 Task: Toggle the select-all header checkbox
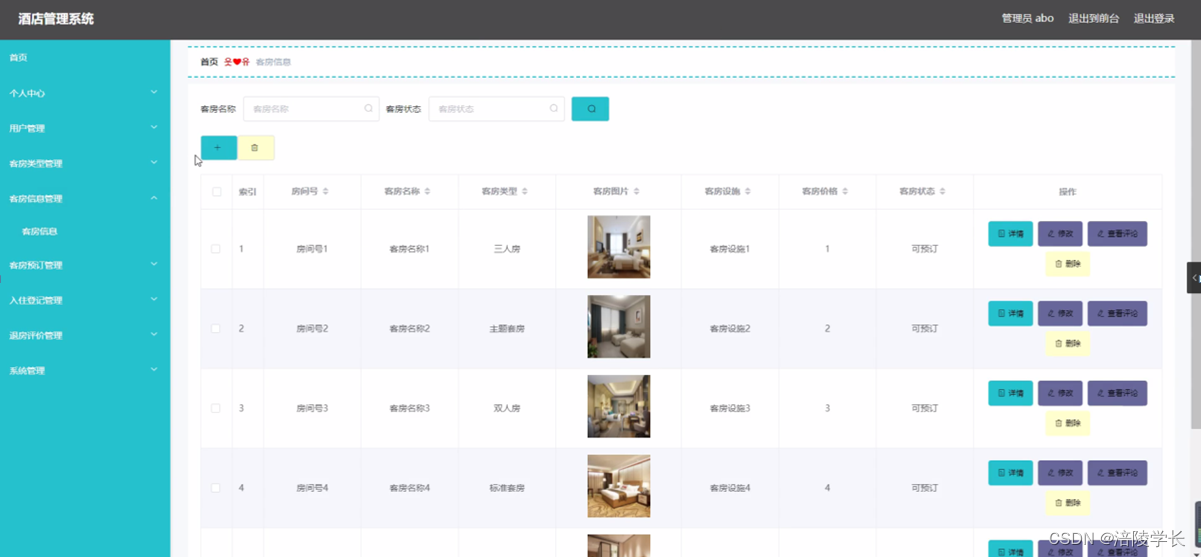(216, 191)
